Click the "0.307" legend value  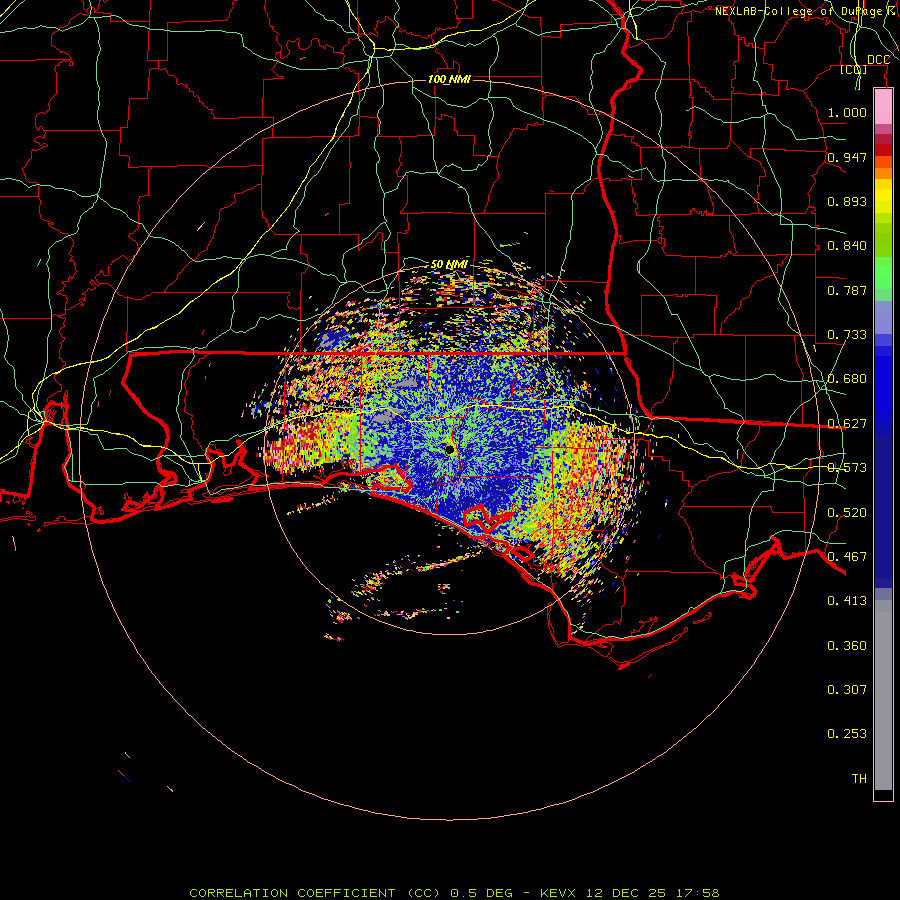847,690
